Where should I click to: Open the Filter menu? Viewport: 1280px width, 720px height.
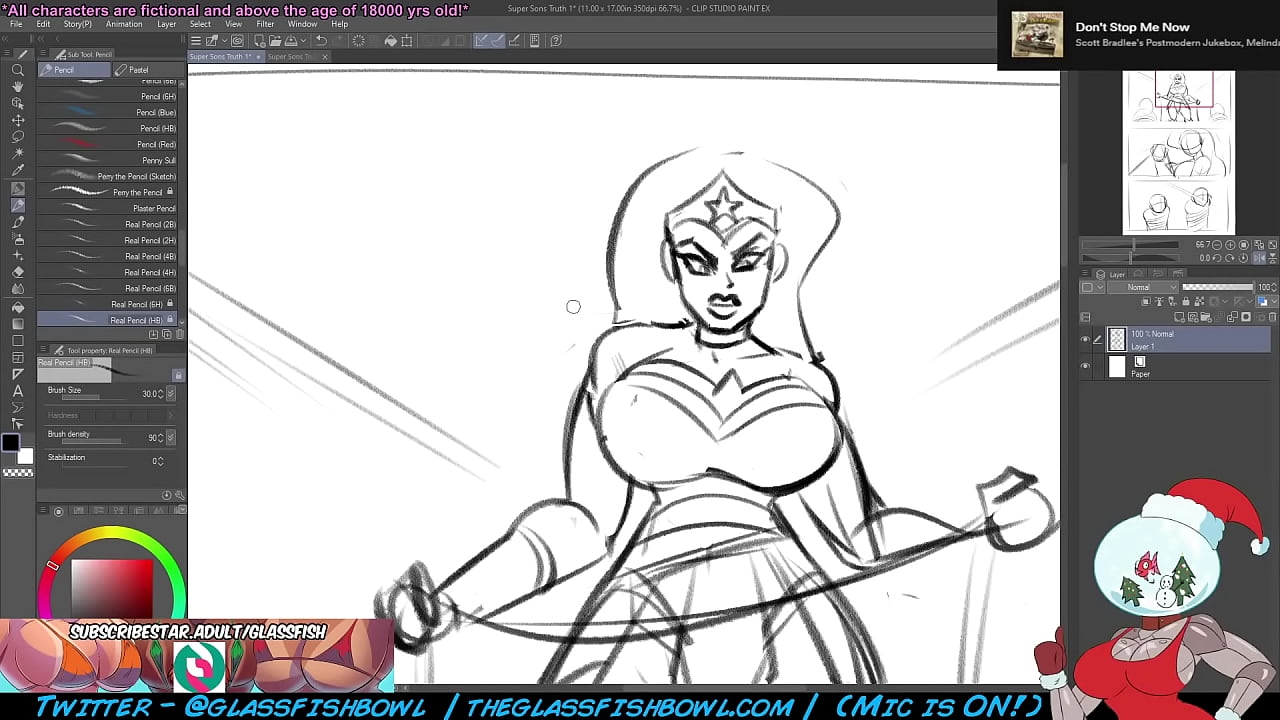point(265,24)
